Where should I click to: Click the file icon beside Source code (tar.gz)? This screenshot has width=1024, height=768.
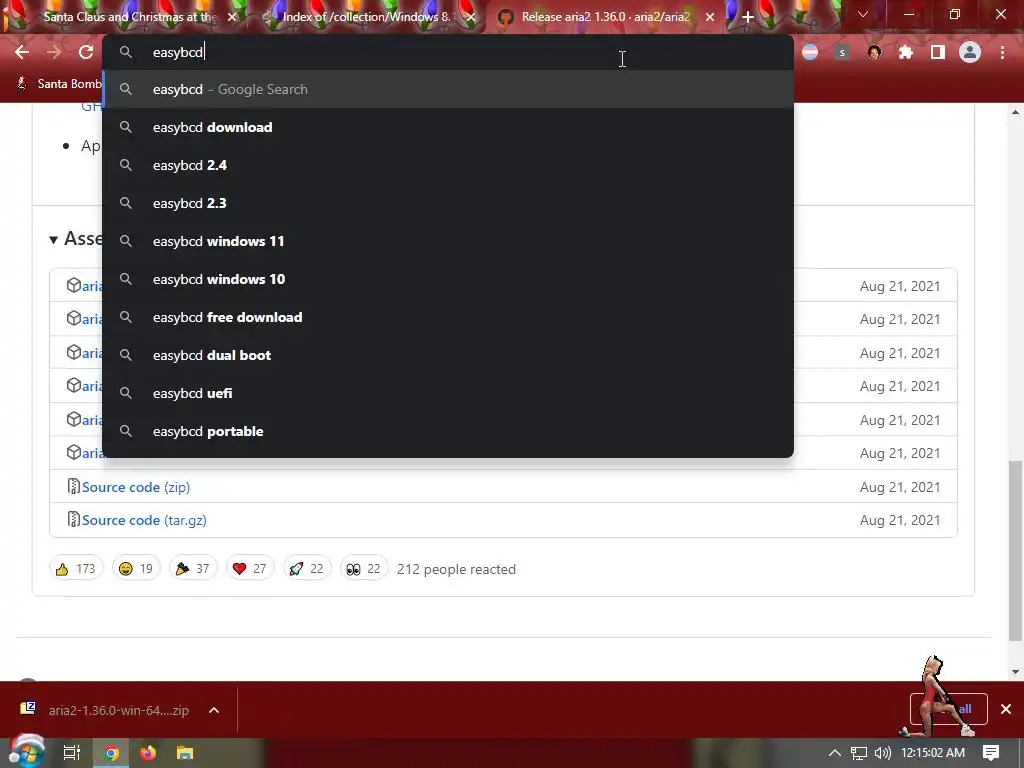73,520
